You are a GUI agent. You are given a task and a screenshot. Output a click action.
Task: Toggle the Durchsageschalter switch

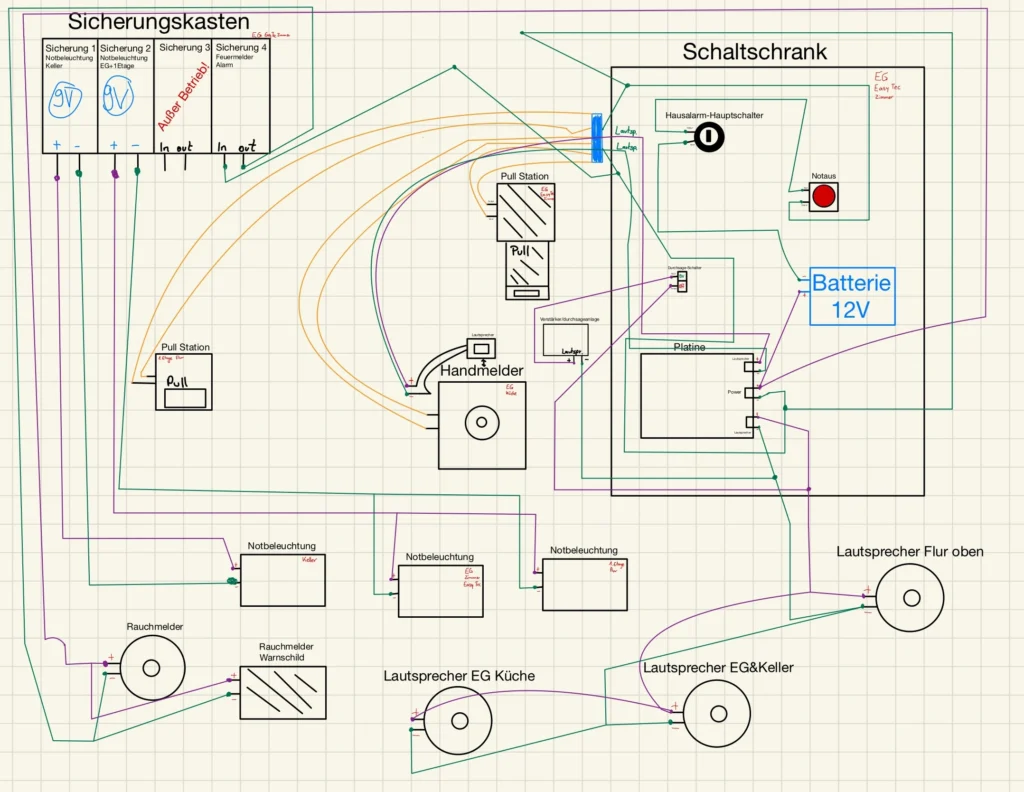point(682,283)
